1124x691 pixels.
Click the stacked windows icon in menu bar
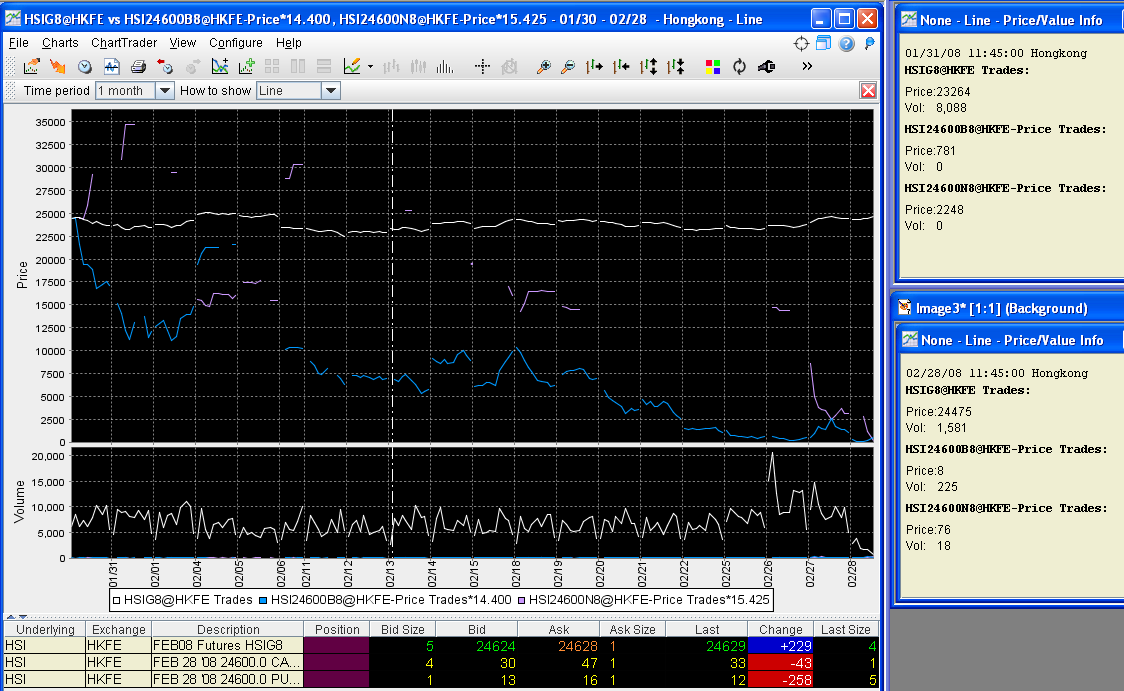[x=824, y=43]
